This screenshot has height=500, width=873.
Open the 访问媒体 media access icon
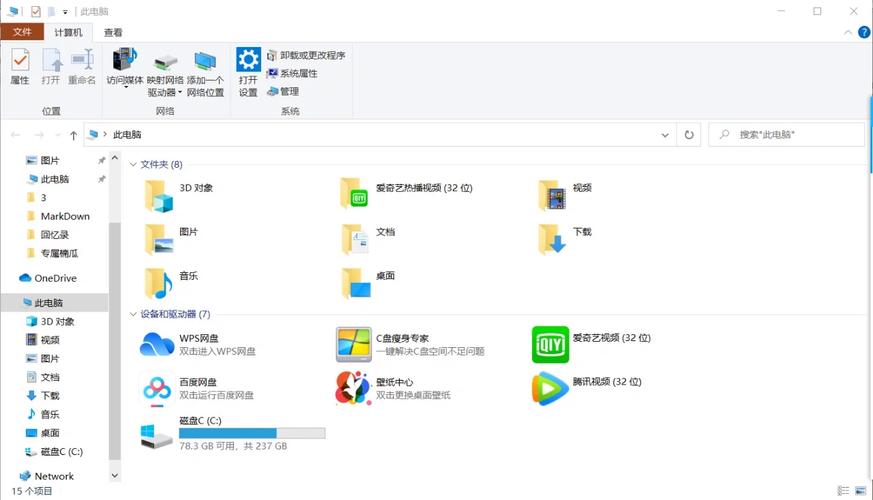tap(125, 60)
